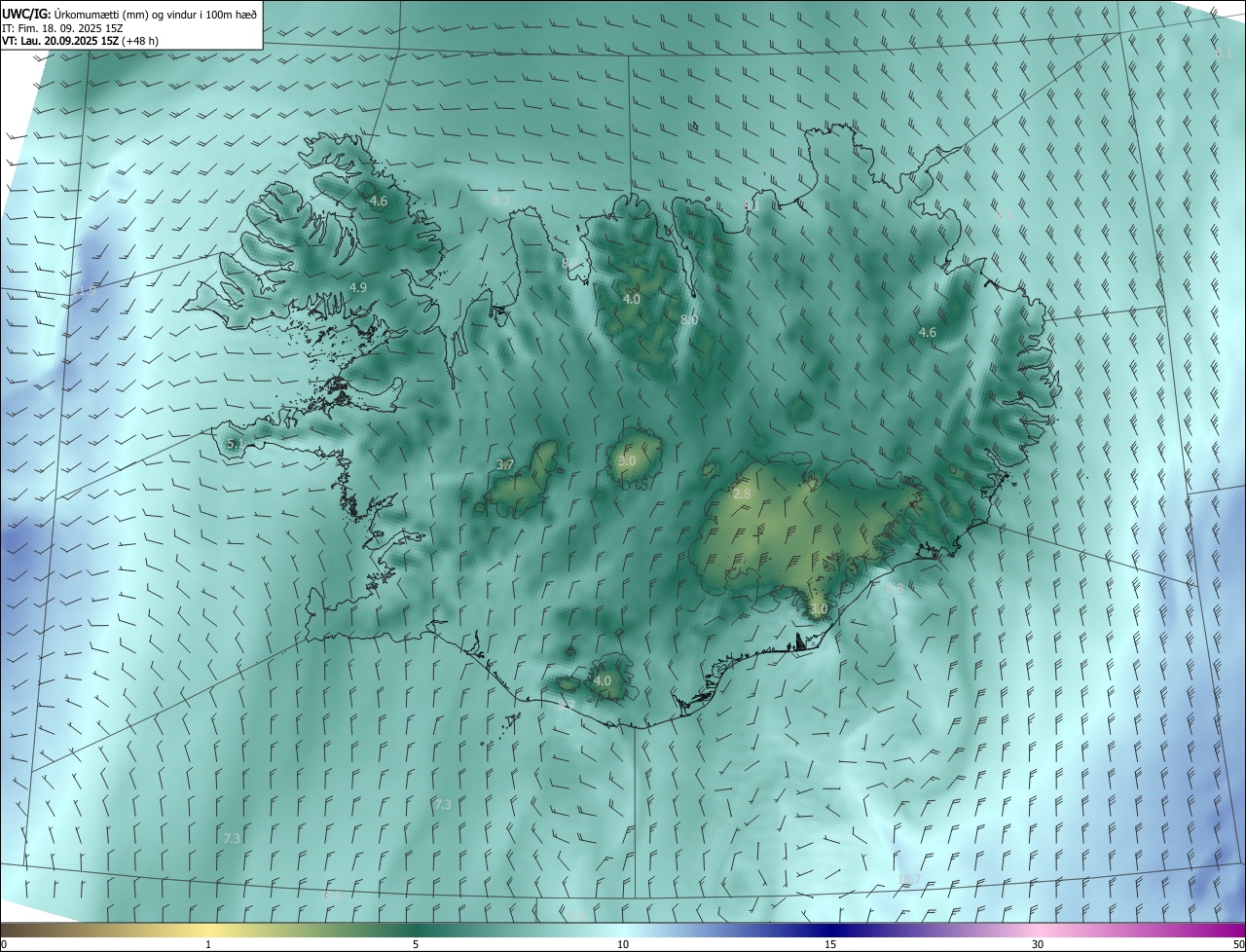This screenshot has height=952, width=1246.
Task: Click the 50 tick on the color scale
Action: (1238, 944)
